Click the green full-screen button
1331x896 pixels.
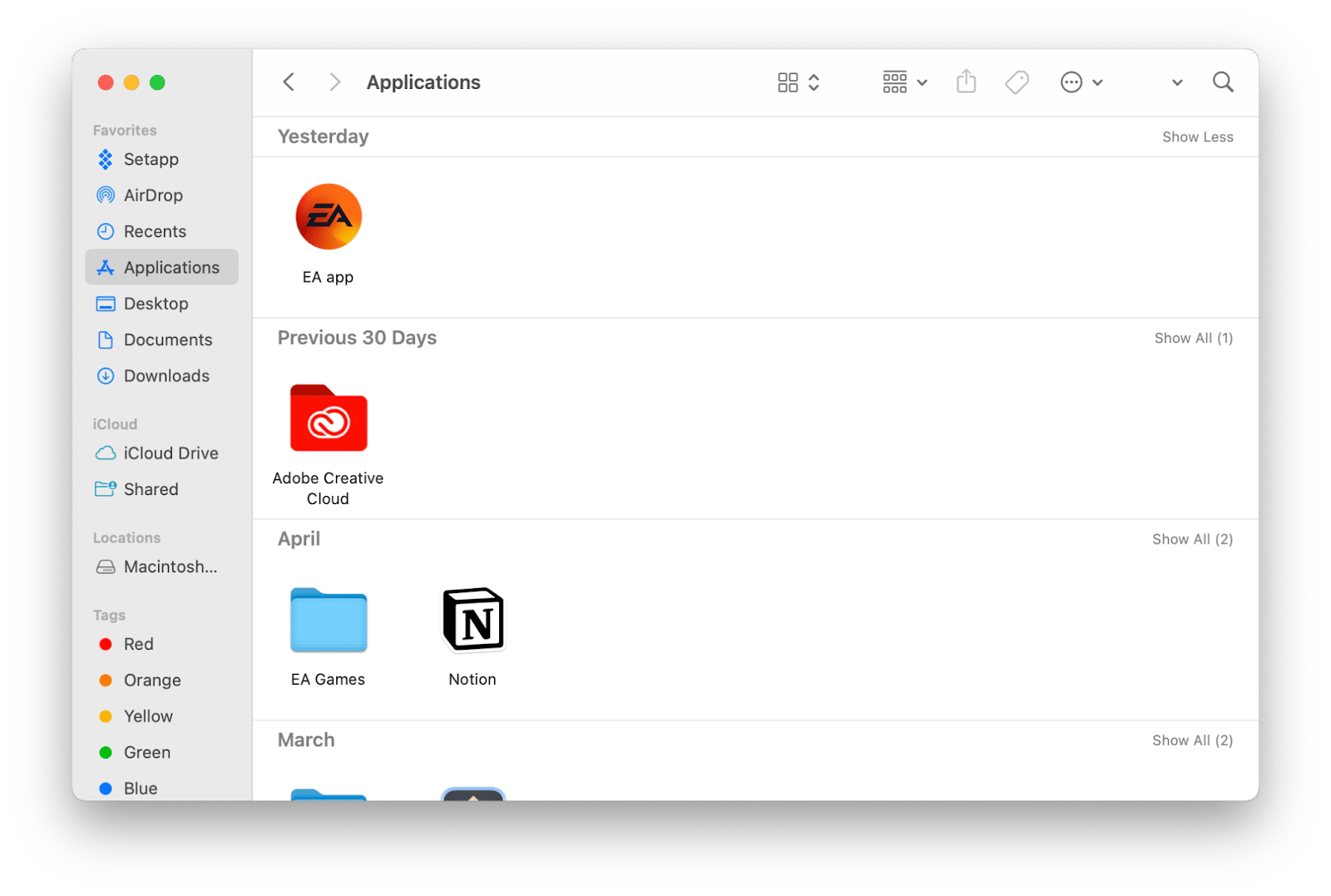pyautogui.click(x=157, y=82)
